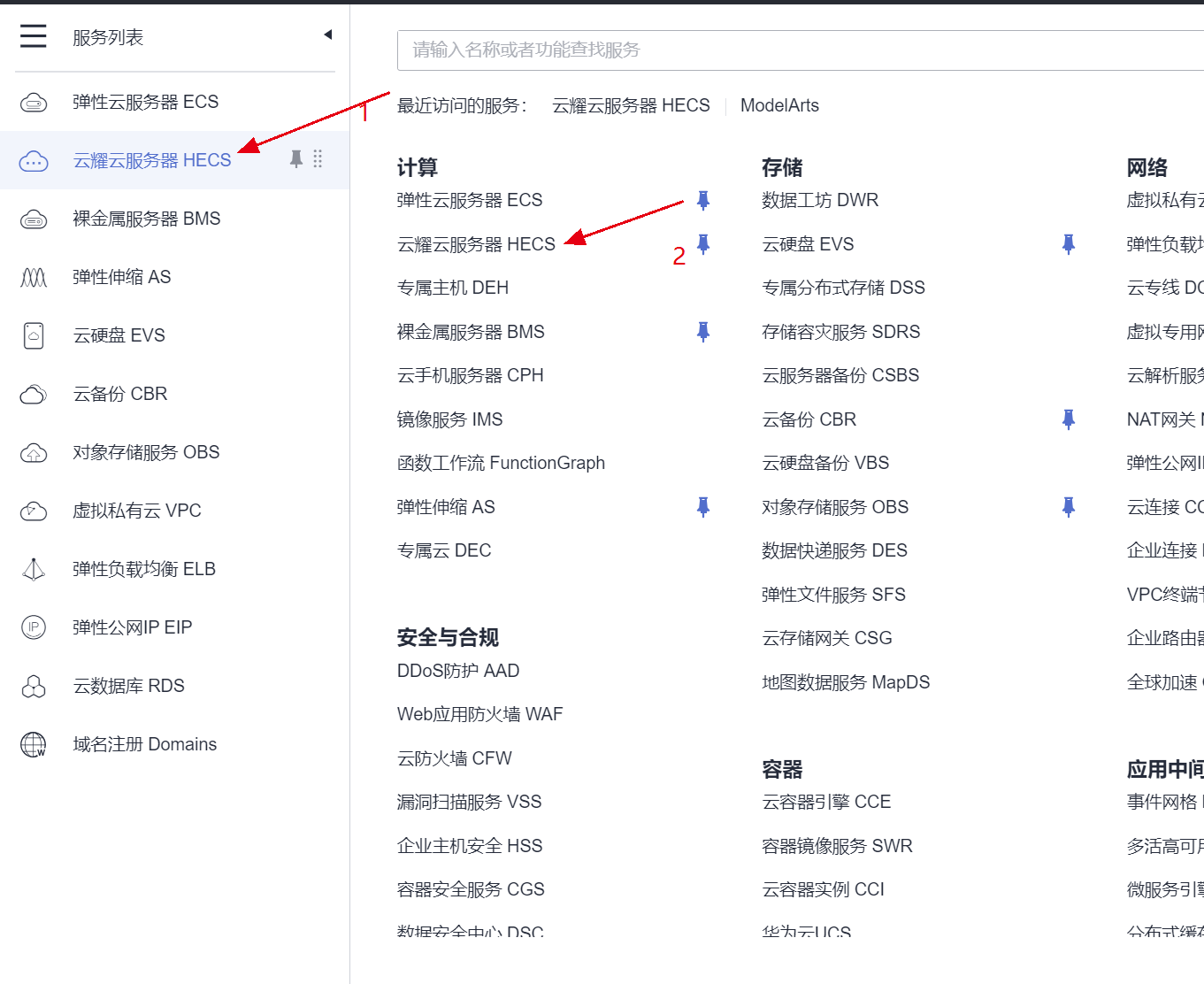Open 云硬盘备份 VBS service
This screenshot has height=984, width=1204.
coord(825,463)
